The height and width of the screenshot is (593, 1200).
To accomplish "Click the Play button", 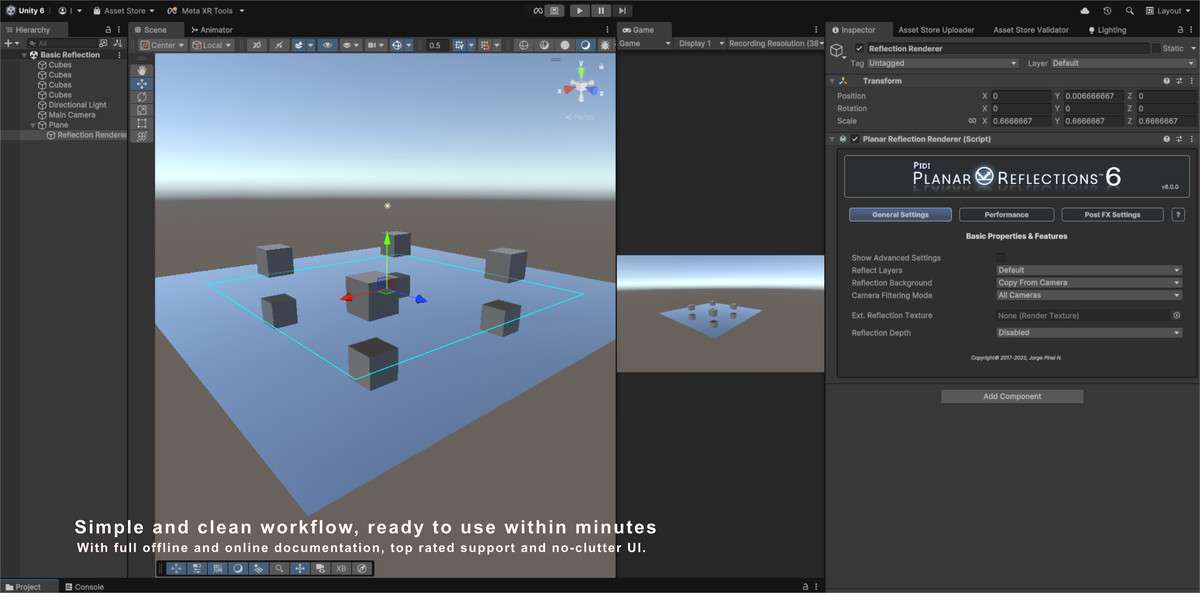I will tap(579, 10).
